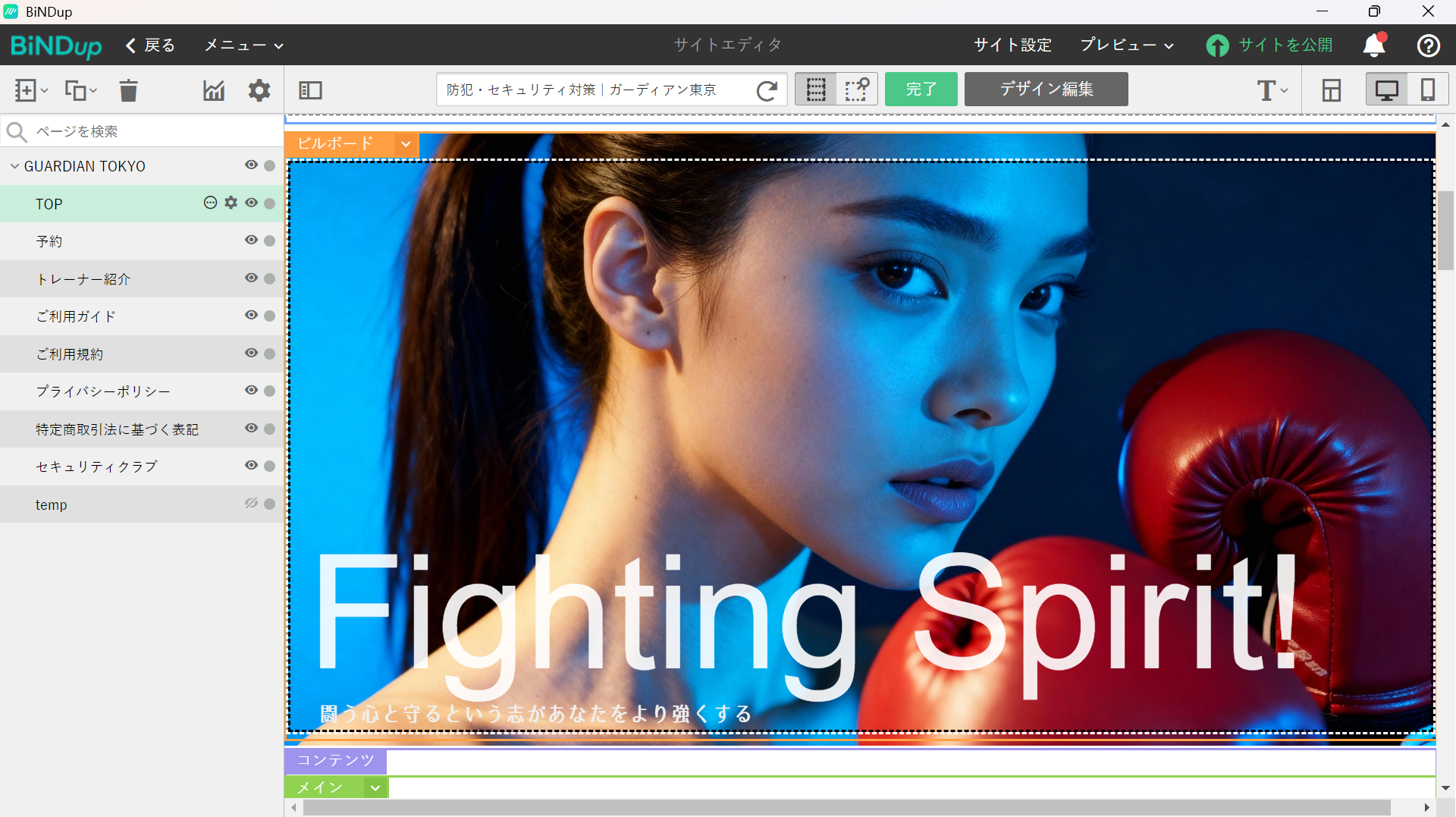Expand the プレビュー dropdown
The width and height of the screenshot is (1456, 817).
[1126, 46]
